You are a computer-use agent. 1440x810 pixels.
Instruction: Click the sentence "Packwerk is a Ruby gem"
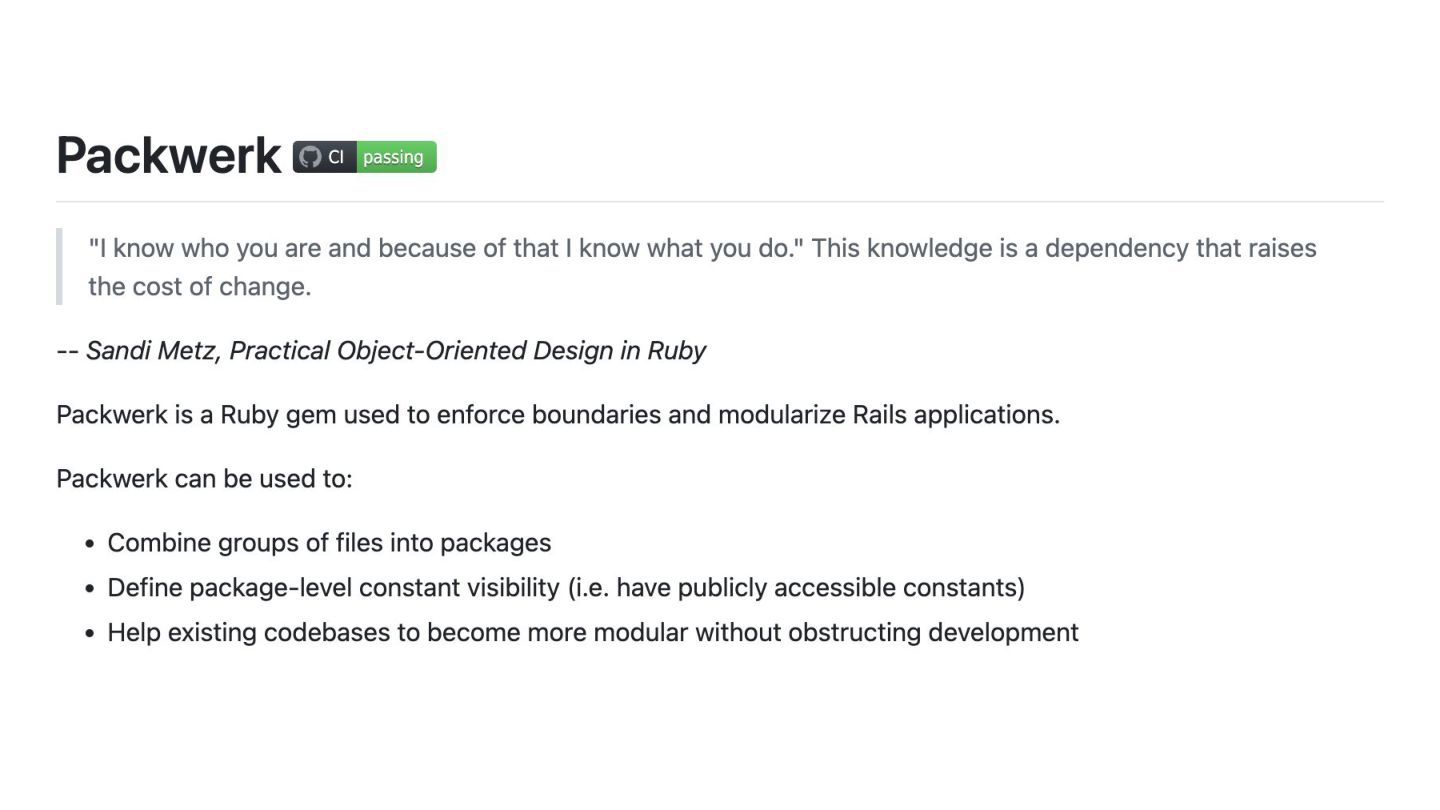click(558, 414)
